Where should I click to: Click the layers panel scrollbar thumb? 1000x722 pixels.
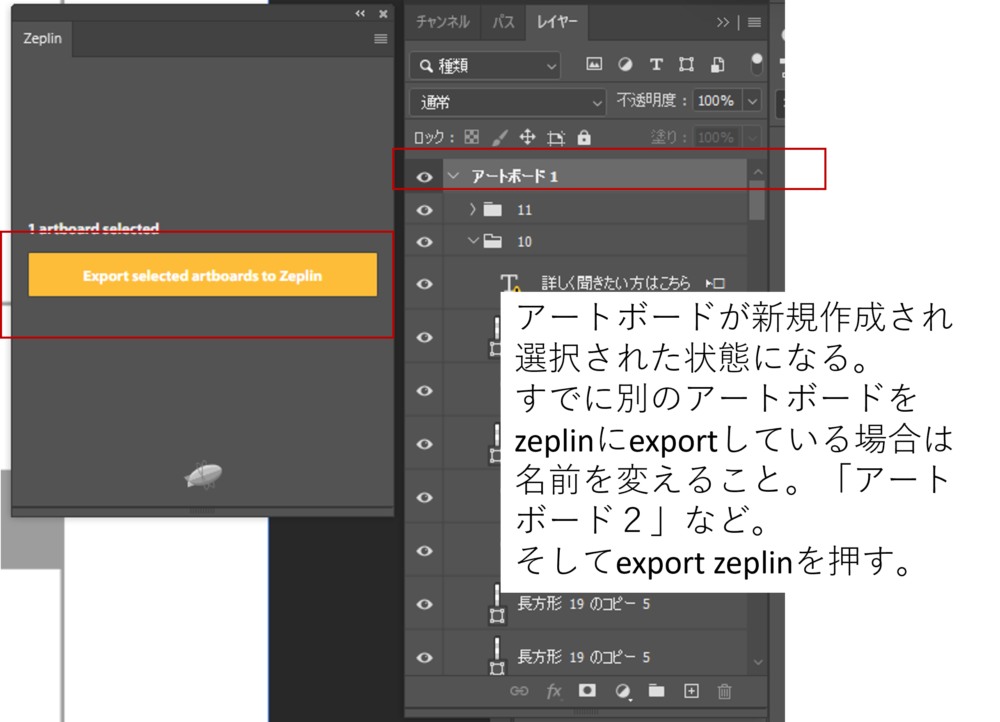[x=757, y=200]
